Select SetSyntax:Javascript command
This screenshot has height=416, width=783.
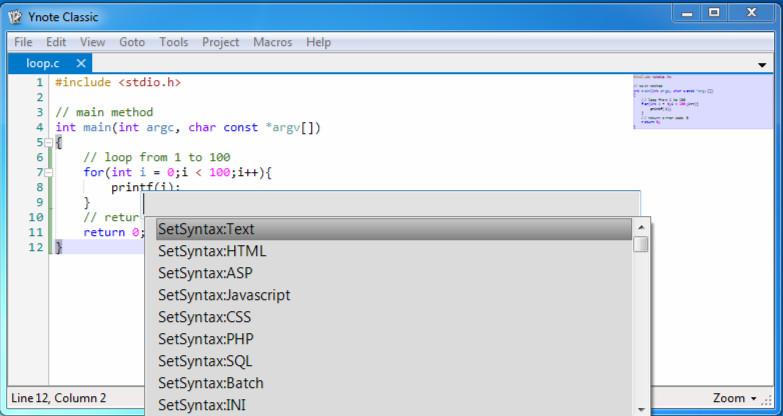tap(393, 295)
